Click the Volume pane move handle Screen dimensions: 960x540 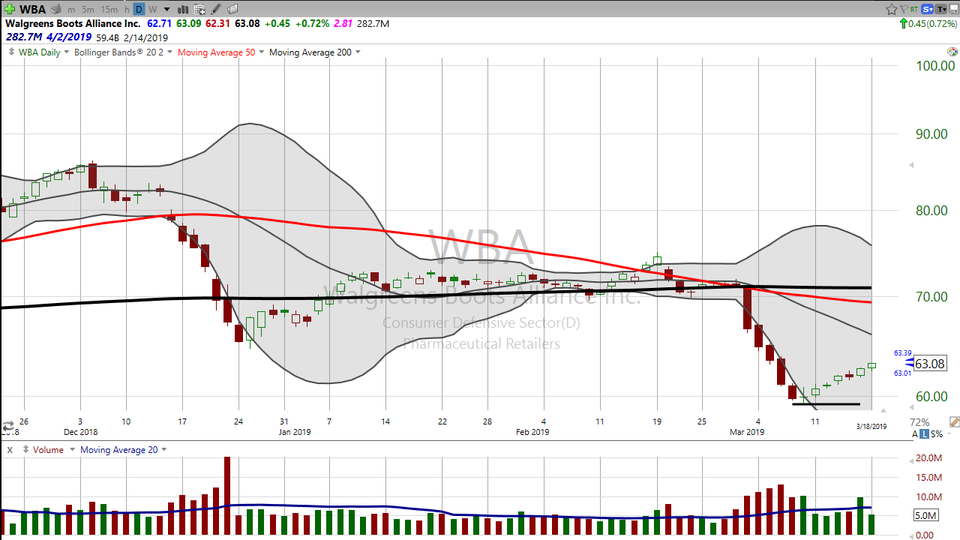[26, 450]
